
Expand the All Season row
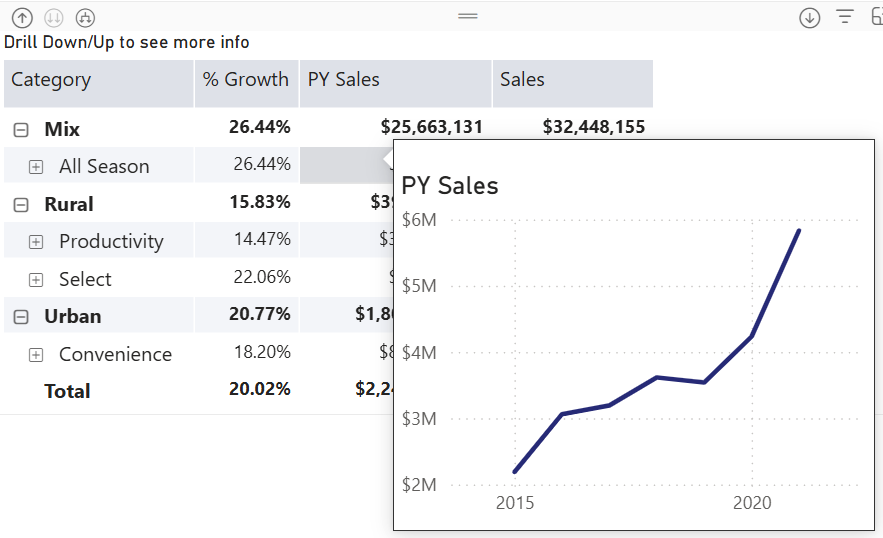point(37,167)
